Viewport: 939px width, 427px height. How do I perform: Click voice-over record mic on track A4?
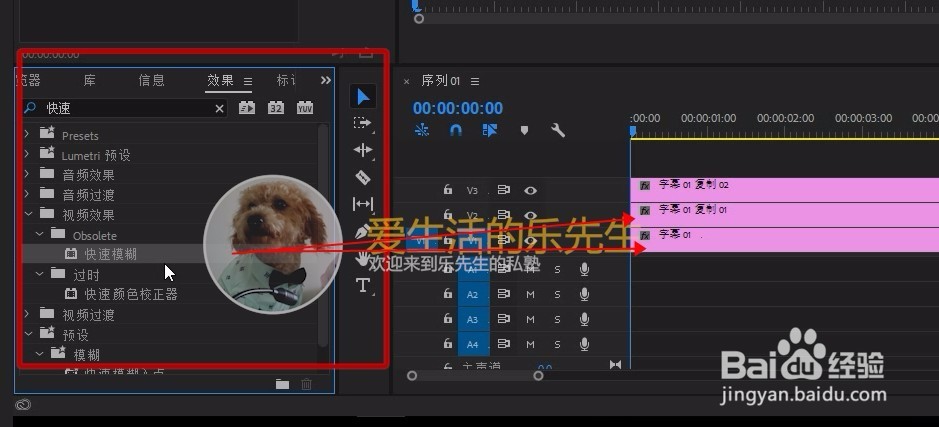click(x=584, y=344)
